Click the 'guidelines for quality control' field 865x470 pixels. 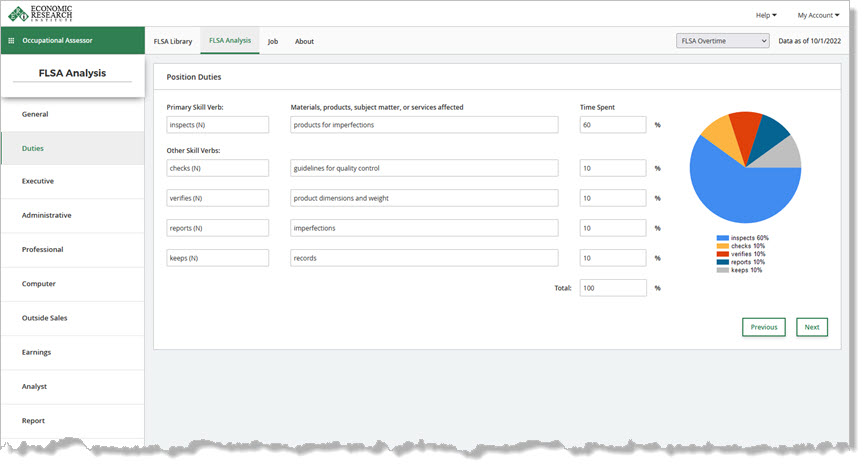pyautogui.click(x=424, y=168)
